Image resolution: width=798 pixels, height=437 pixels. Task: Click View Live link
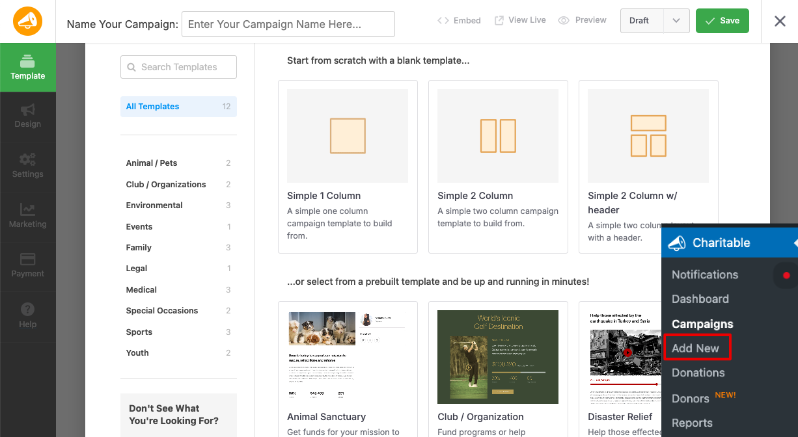click(520, 20)
